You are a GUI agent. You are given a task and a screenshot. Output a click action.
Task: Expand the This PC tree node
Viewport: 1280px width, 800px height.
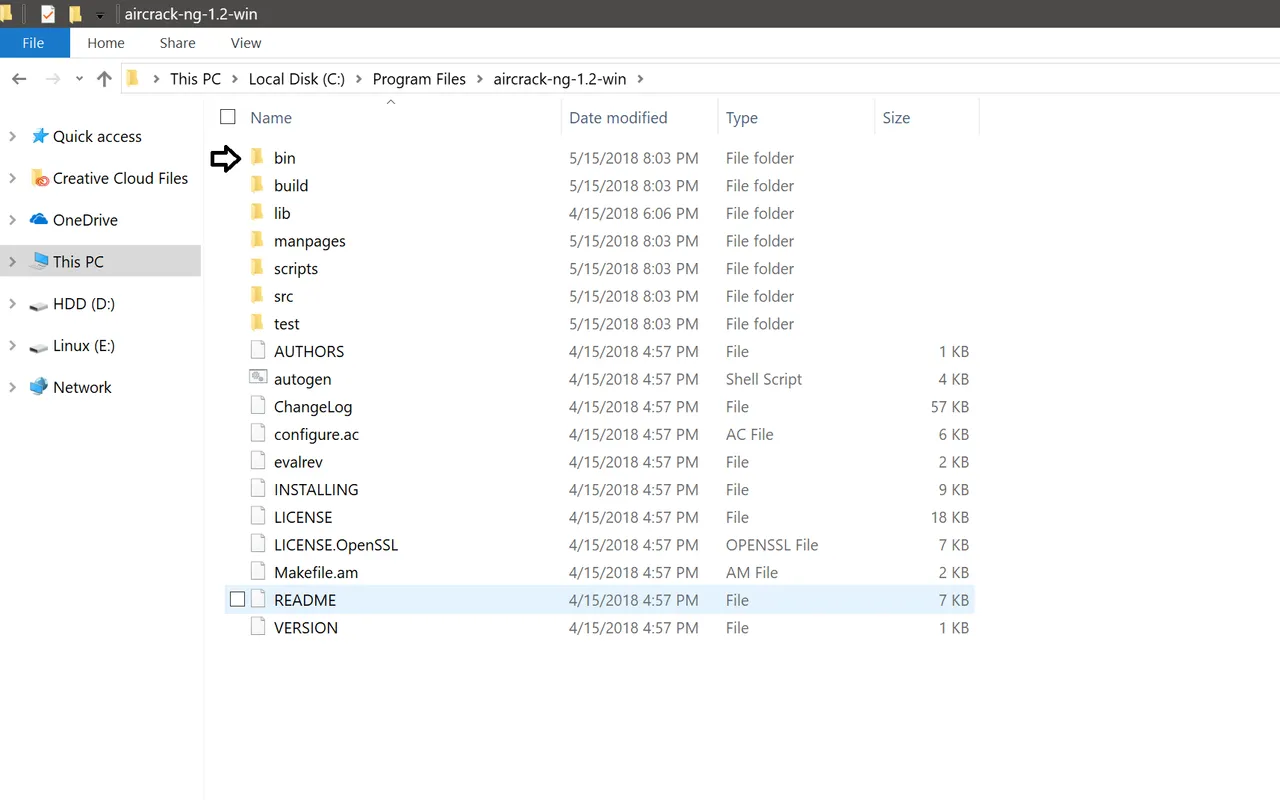click(12, 262)
